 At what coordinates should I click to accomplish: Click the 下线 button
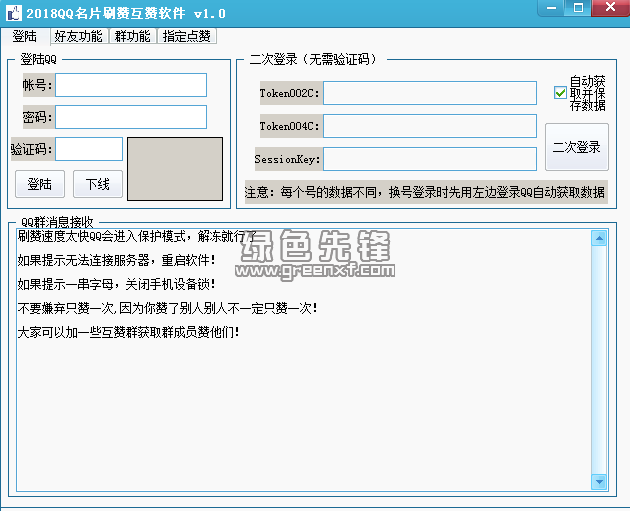click(98, 184)
